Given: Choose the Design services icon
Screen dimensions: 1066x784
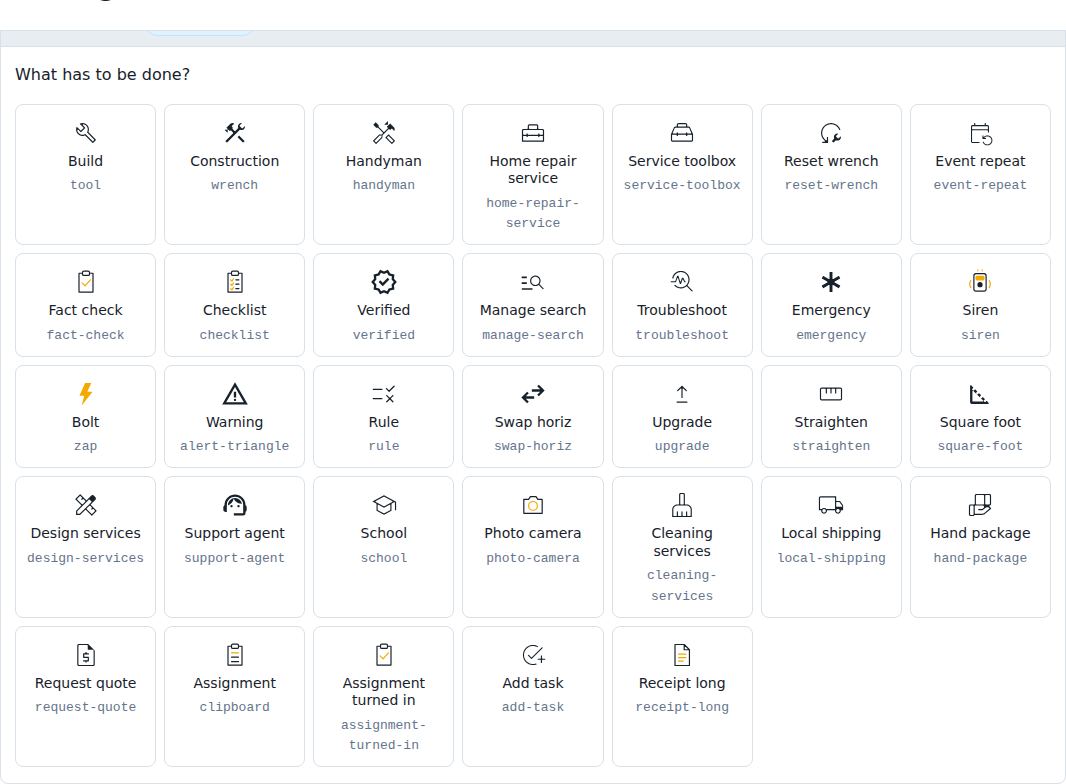Looking at the screenshot, I should (x=86, y=505).
